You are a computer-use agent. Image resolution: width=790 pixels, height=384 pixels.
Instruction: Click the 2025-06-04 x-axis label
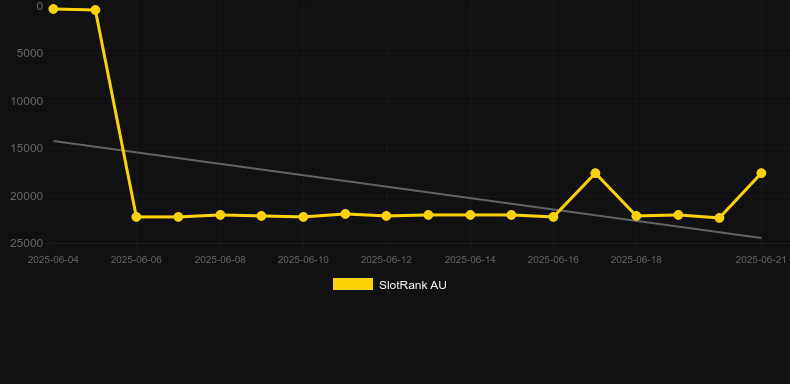tap(53, 260)
